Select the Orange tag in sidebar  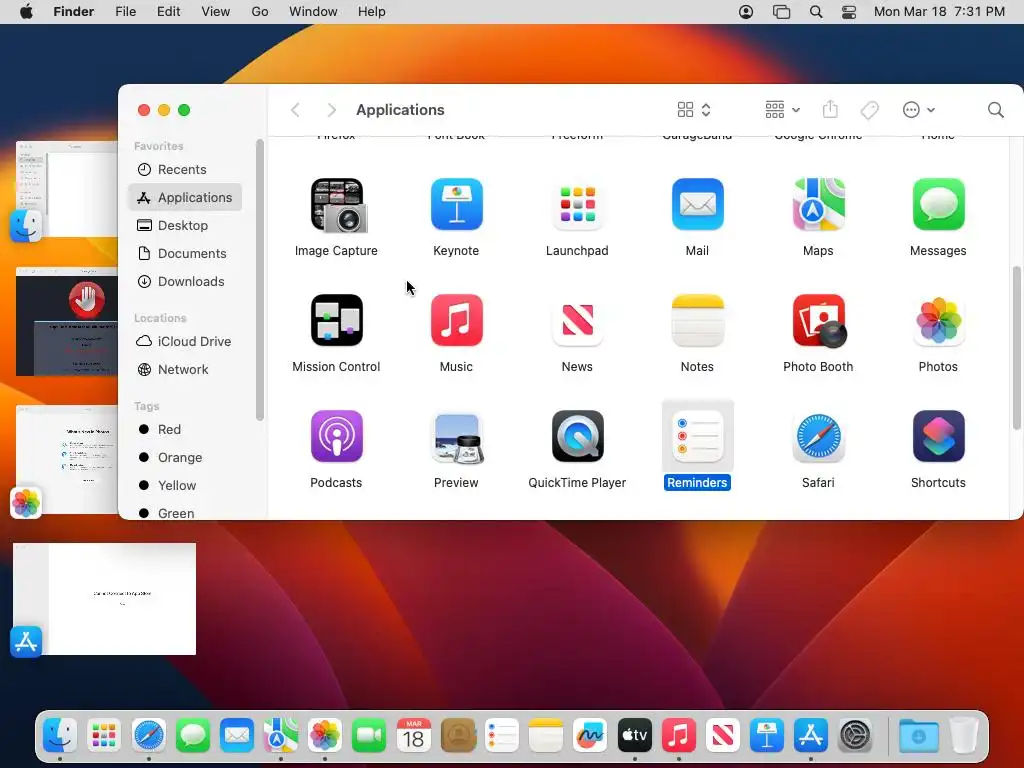click(185, 458)
